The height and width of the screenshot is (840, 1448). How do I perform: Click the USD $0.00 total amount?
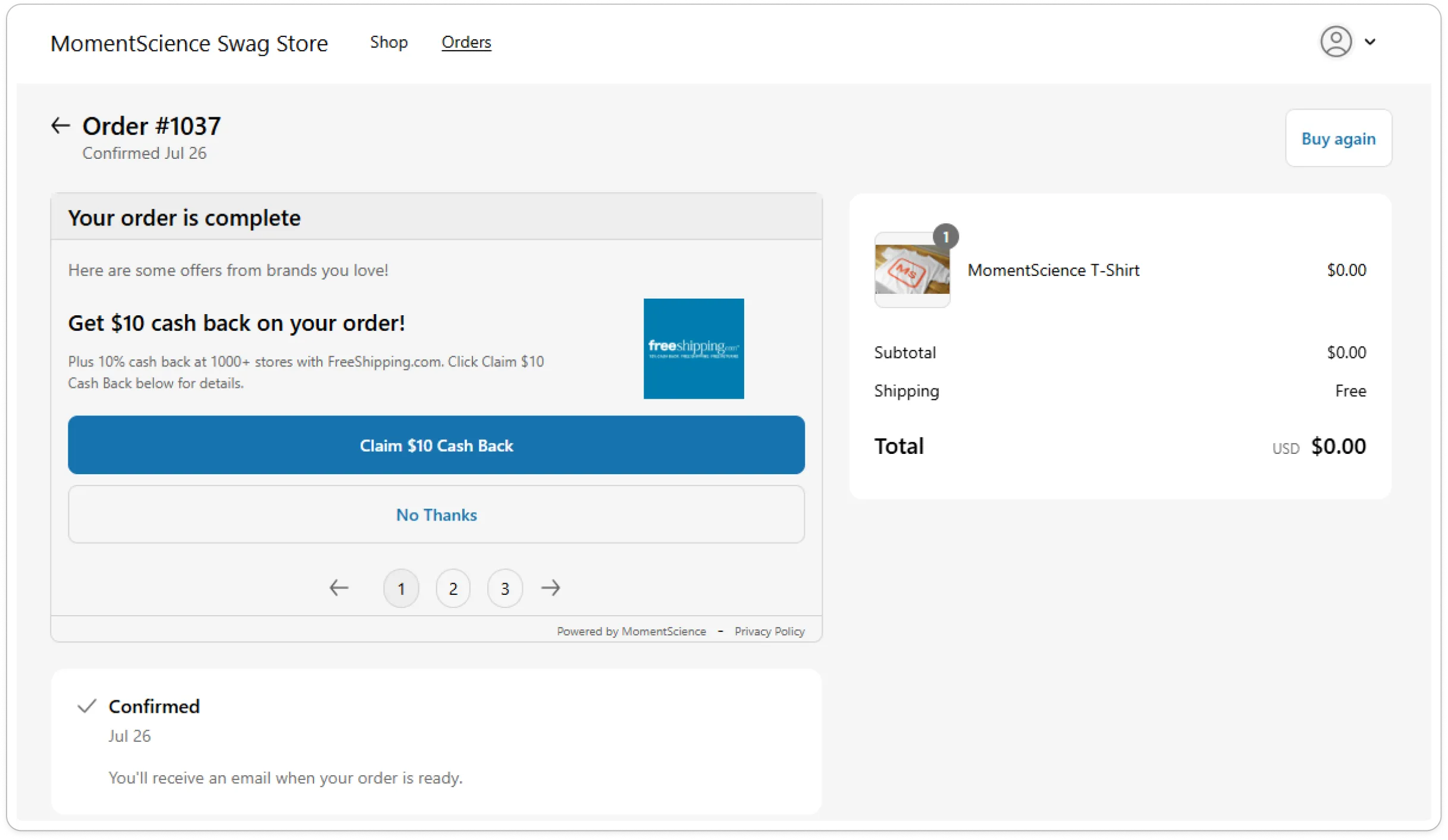click(1319, 447)
